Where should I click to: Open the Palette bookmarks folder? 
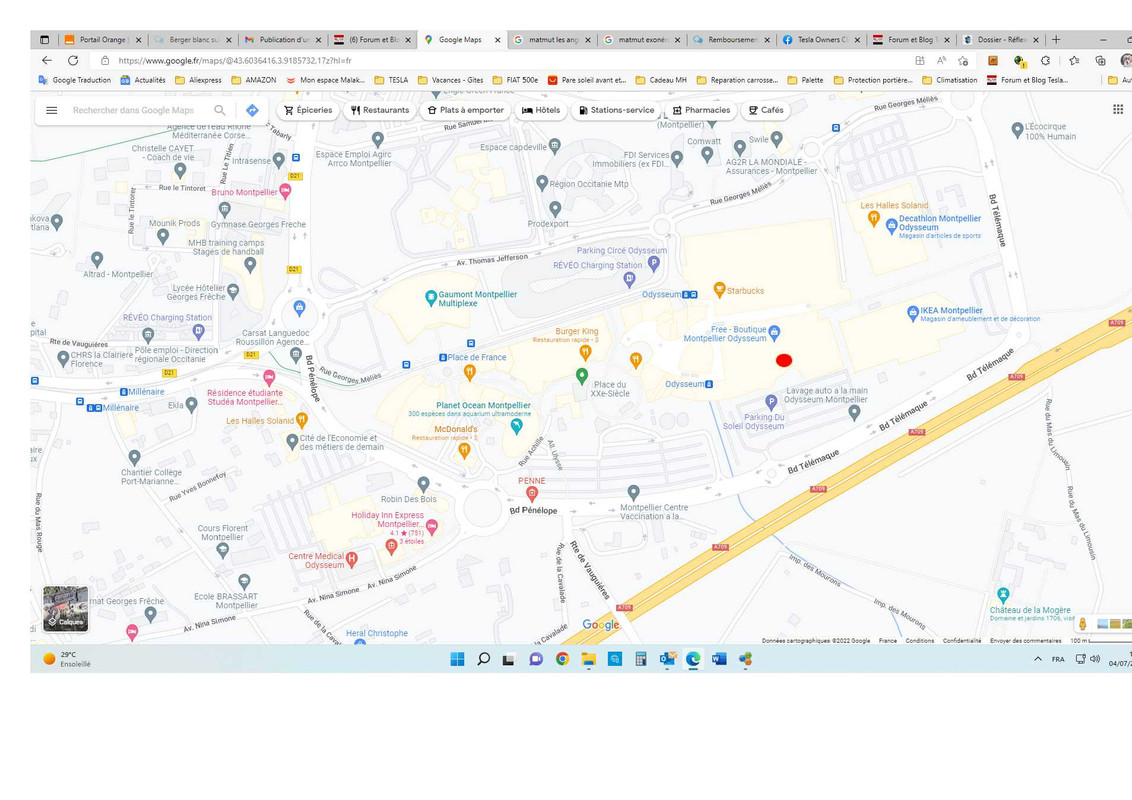point(805,80)
